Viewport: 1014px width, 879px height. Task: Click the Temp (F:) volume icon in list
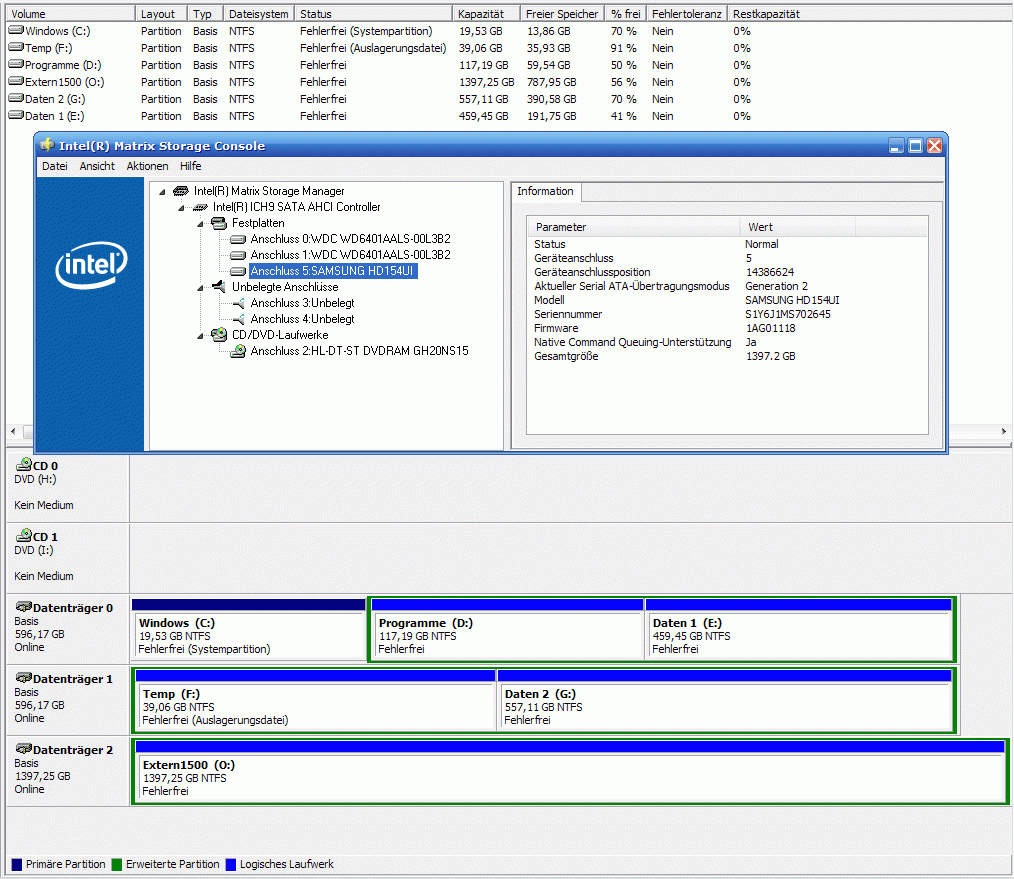tap(16, 47)
